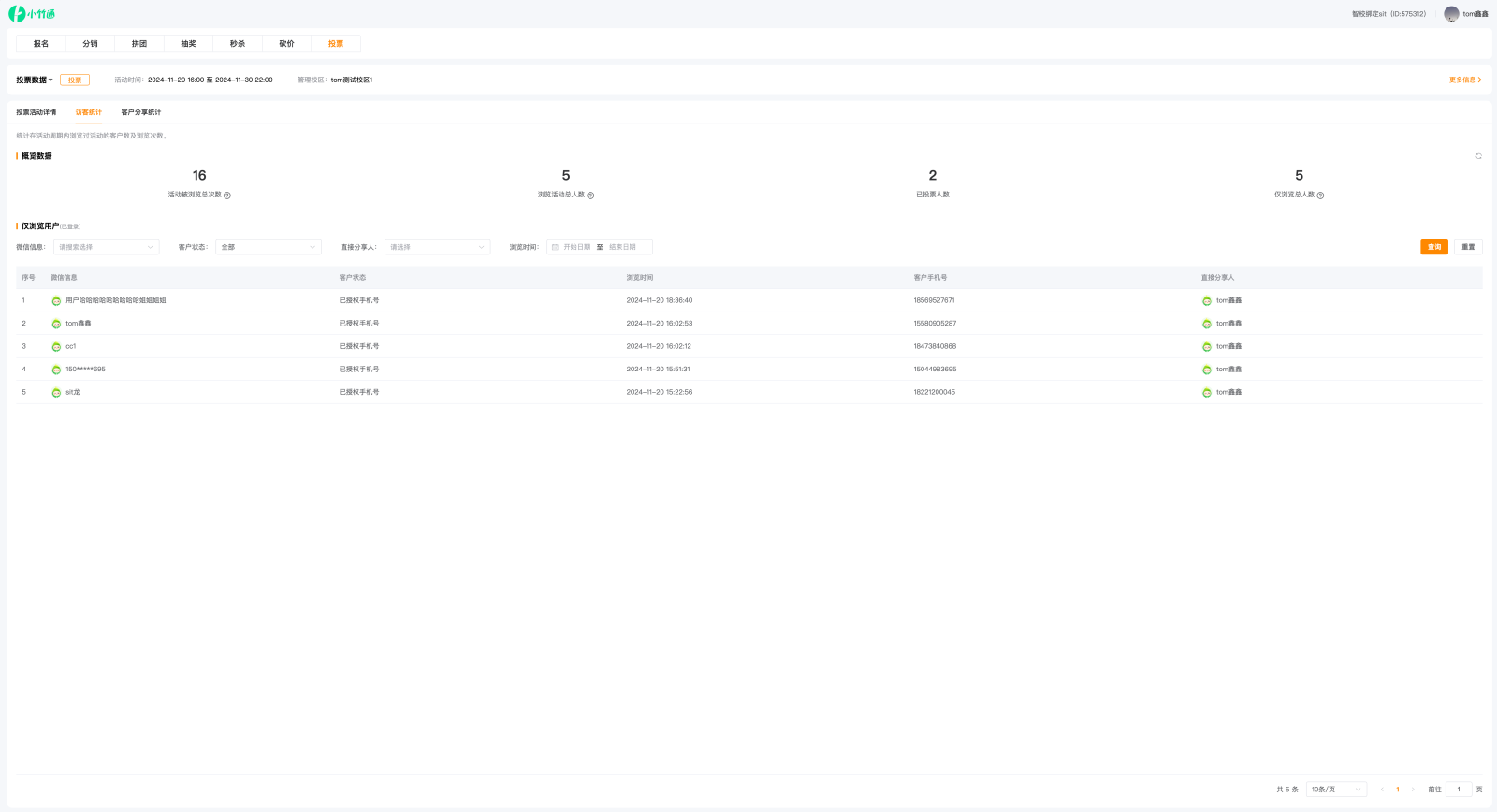The height and width of the screenshot is (812, 1497).
Task: Switch to the 抽奖 tab
Action: point(188,44)
